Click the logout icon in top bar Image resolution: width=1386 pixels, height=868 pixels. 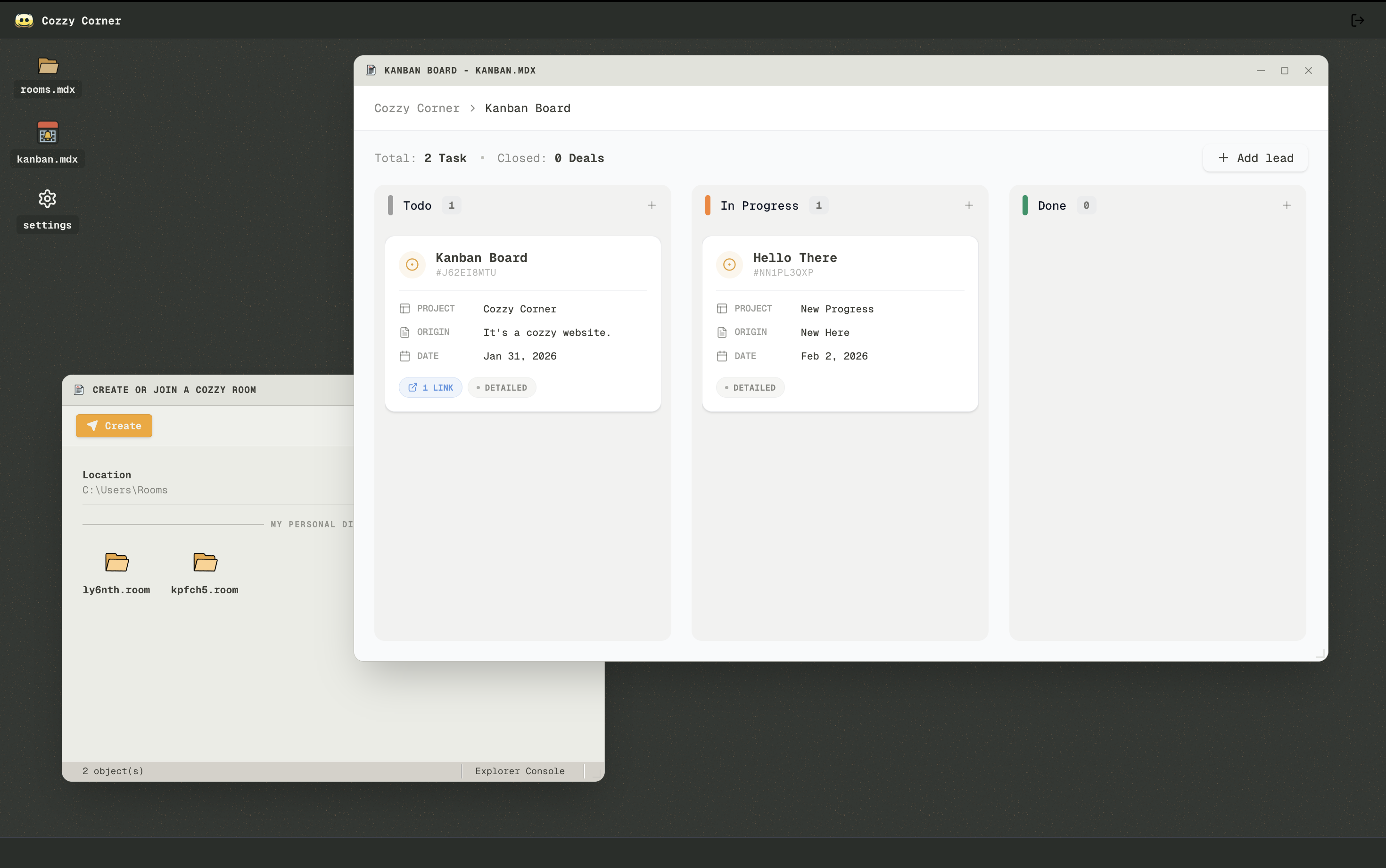tap(1357, 21)
